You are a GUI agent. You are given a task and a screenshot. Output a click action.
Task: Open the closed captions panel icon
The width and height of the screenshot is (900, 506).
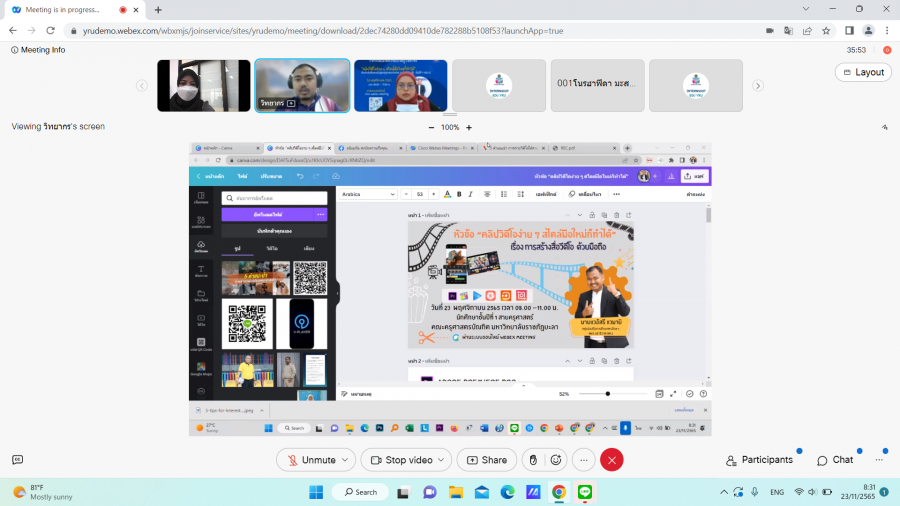pyautogui.click(x=17, y=460)
